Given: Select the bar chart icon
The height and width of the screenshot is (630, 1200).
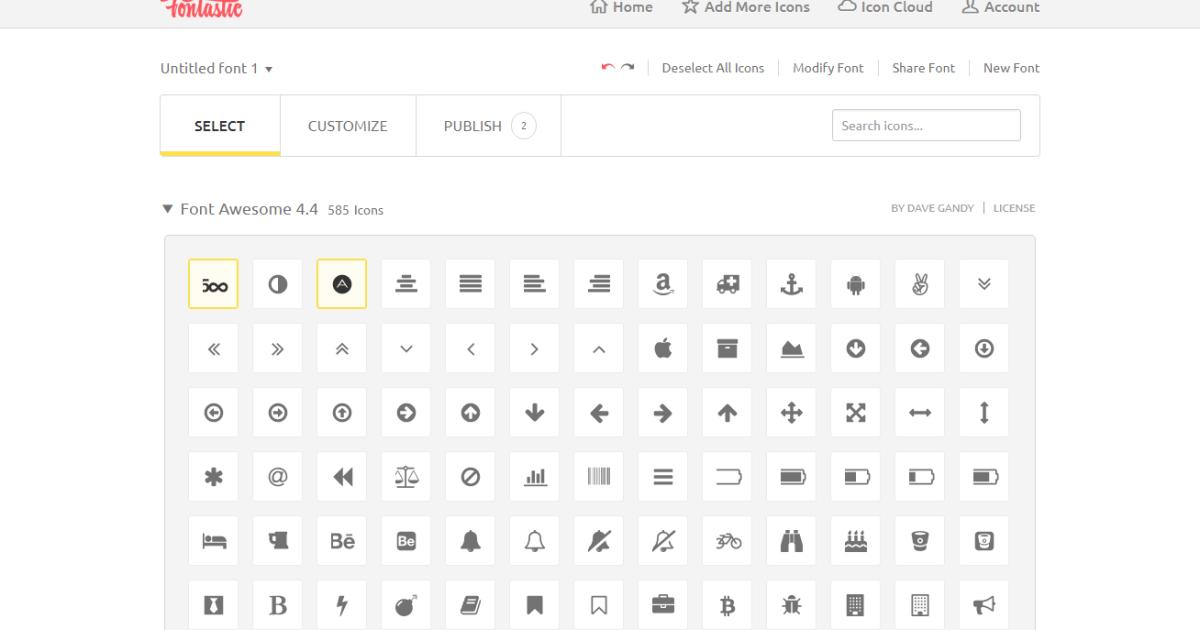Looking at the screenshot, I should [x=534, y=477].
